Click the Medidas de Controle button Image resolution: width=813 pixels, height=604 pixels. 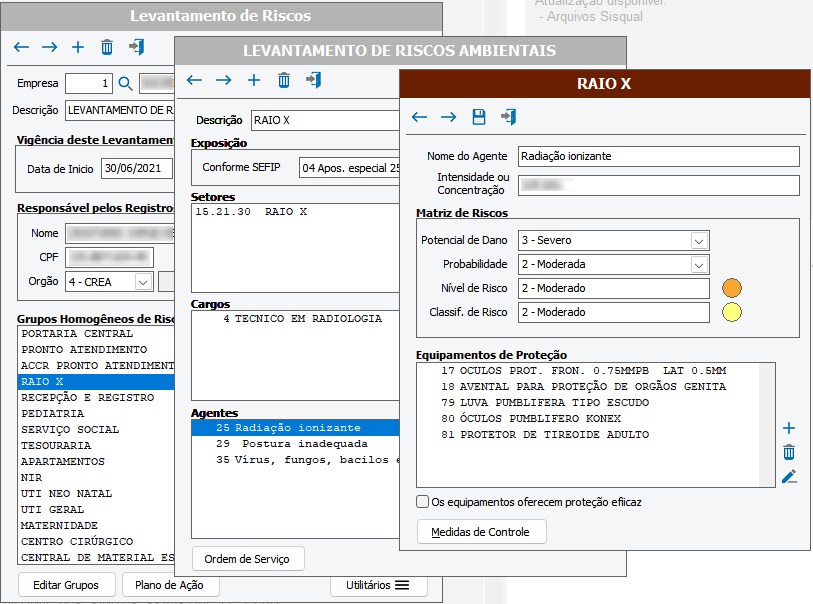pos(481,531)
